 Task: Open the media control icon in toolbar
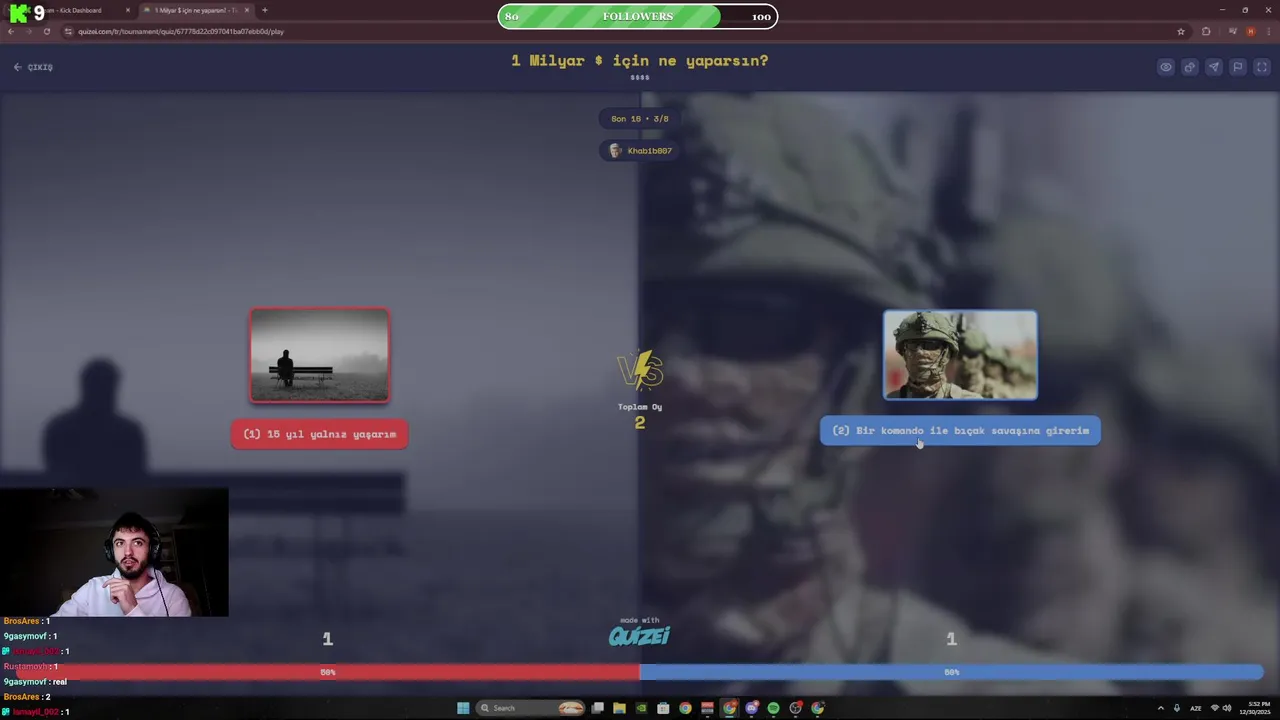point(1233,31)
